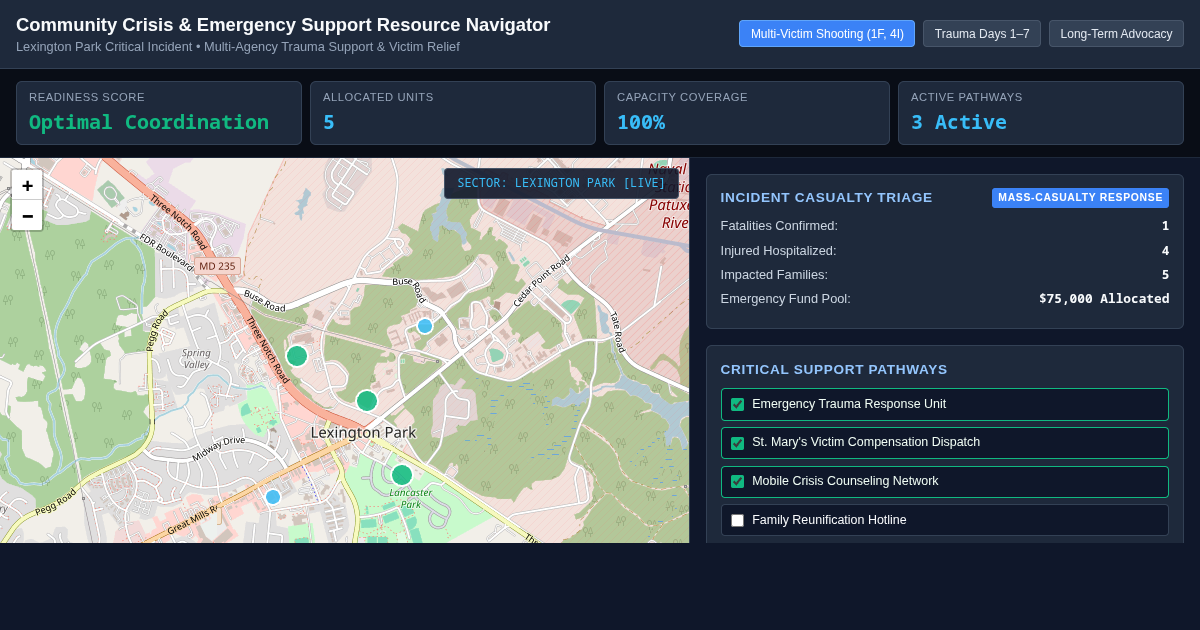
Task: Click Cedar Point Road map label
Action: pos(541,281)
